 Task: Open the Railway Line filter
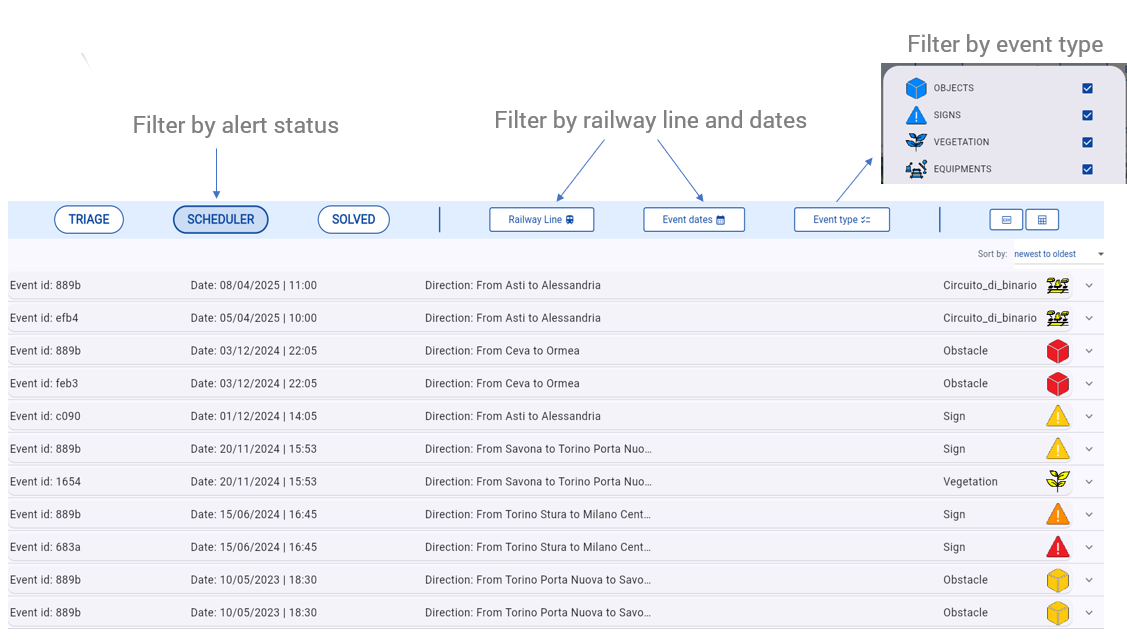(x=541, y=220)
